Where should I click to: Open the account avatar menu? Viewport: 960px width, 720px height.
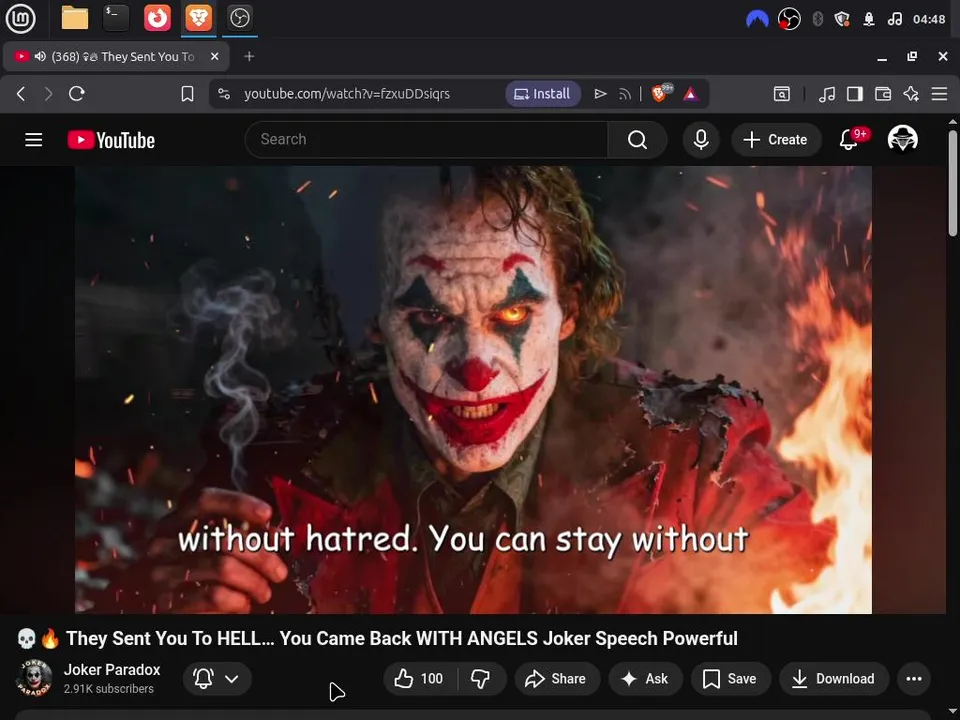(902, 139)
